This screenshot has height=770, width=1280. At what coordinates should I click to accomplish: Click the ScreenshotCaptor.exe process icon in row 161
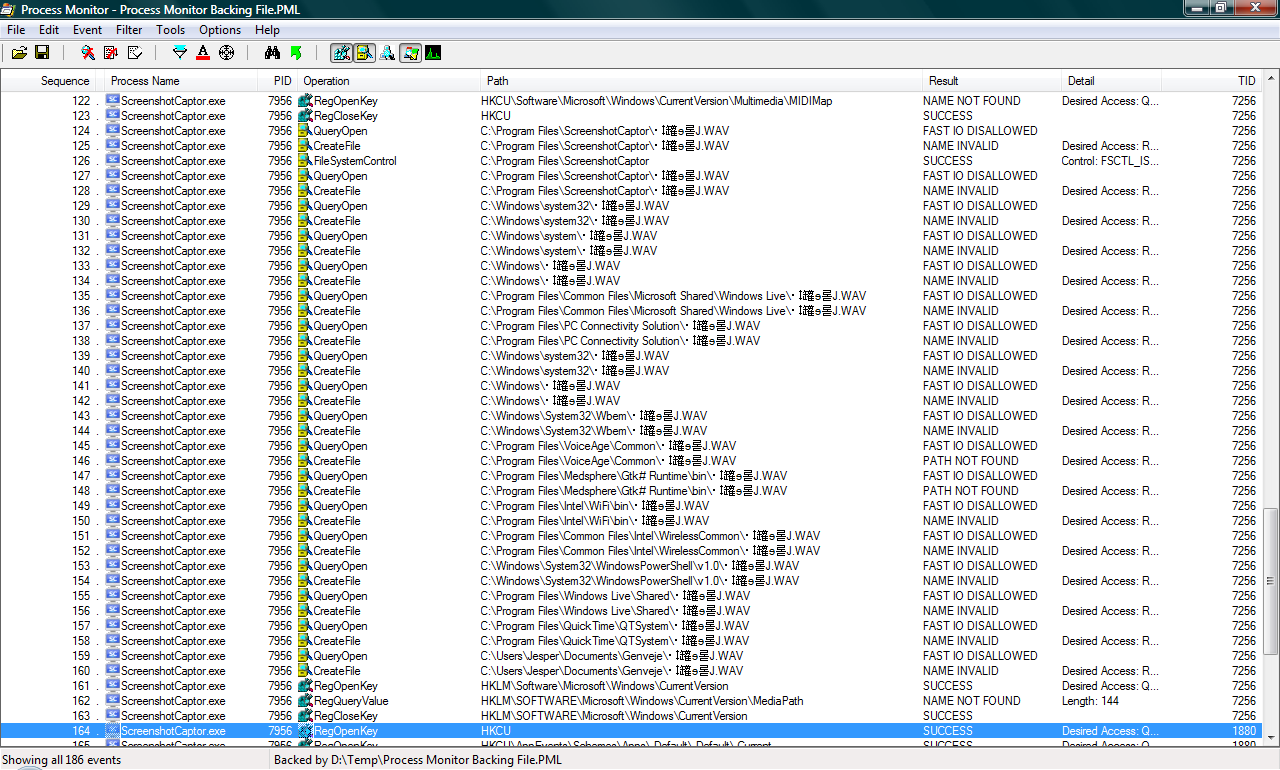coord(113,686)
